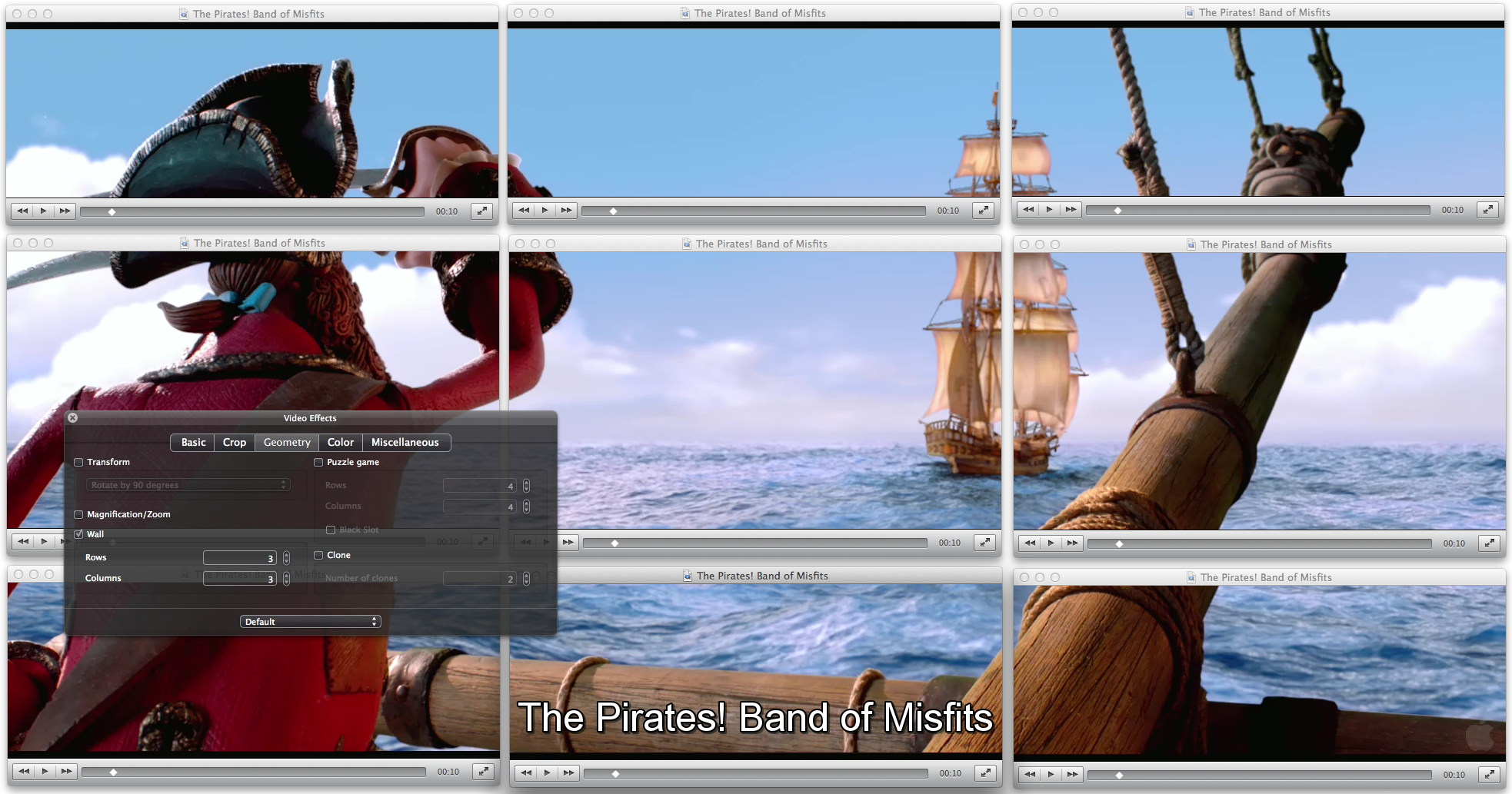This screenshot has height=794, width=1512.
Task: Fast-forward video in the top-middle window
Action: [x=567, y=210]
